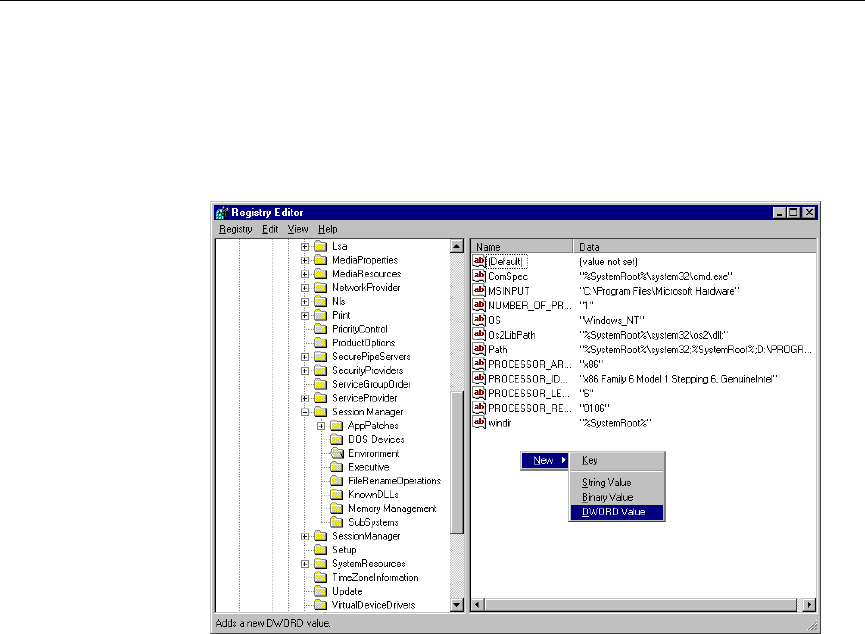
Task: Maximize the Registry Editor window
Action: click(x=793, y=212)
